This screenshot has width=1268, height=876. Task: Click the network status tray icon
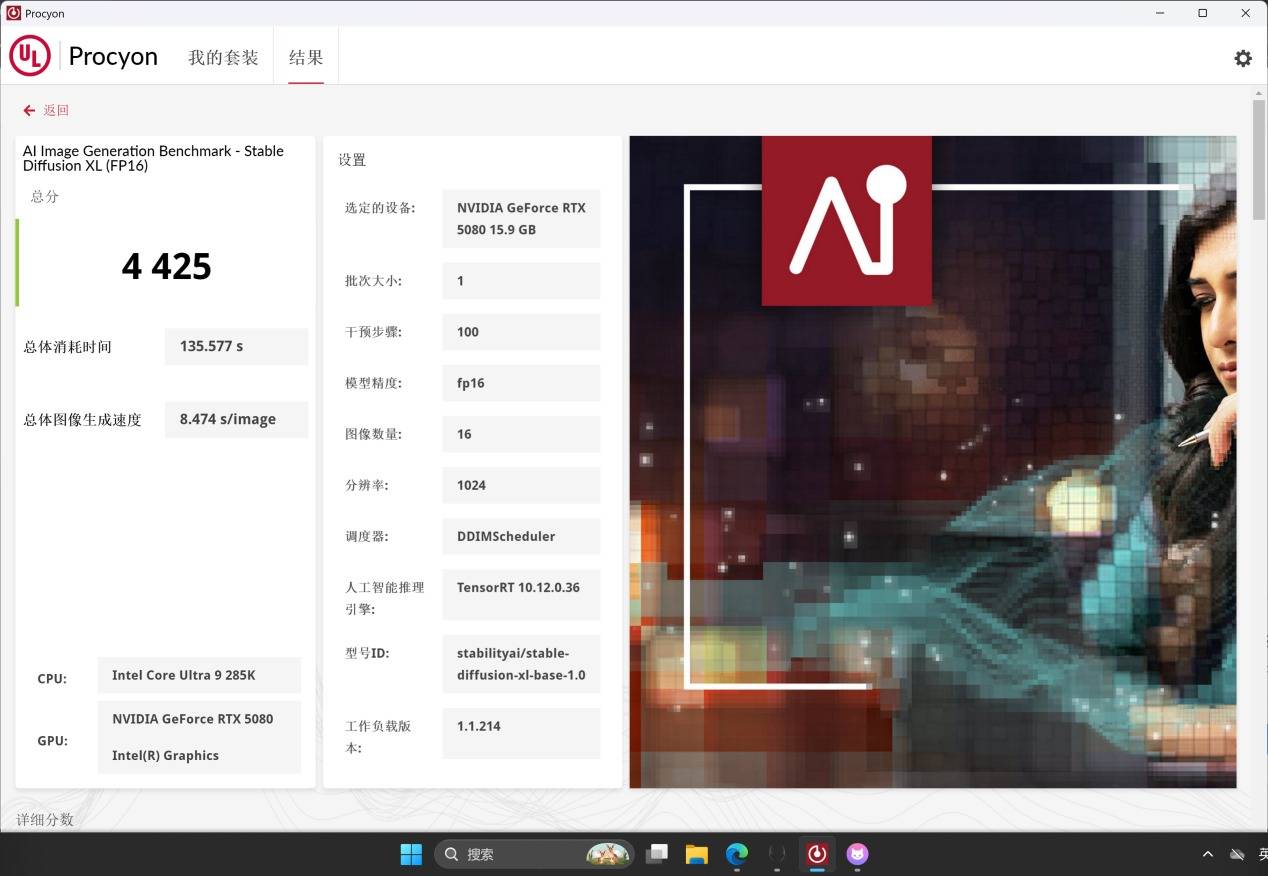[x=1237, y=854]
